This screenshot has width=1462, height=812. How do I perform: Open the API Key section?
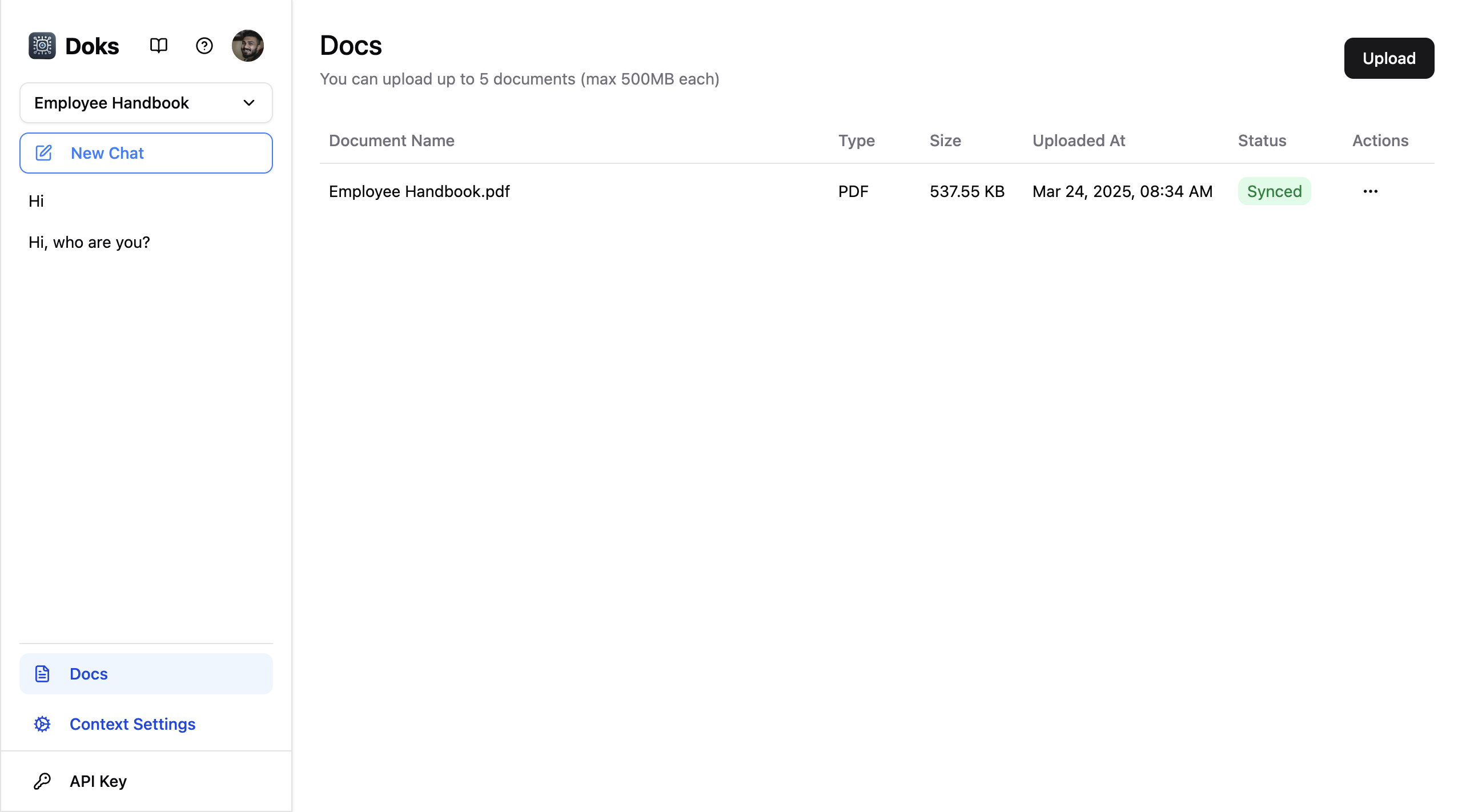coord(98,781)
